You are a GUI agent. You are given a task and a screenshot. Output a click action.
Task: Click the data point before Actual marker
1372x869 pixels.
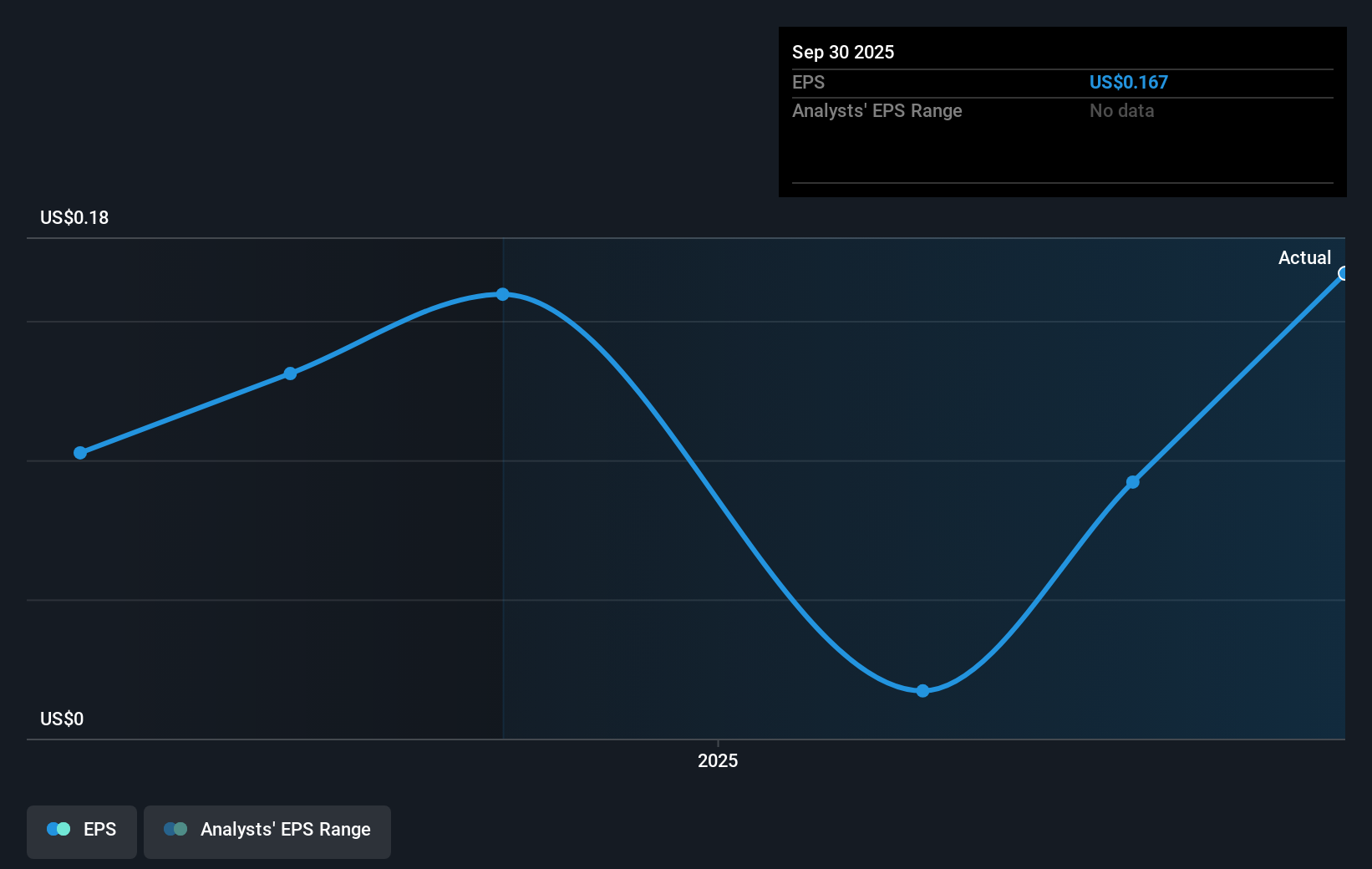[1133, 482]
